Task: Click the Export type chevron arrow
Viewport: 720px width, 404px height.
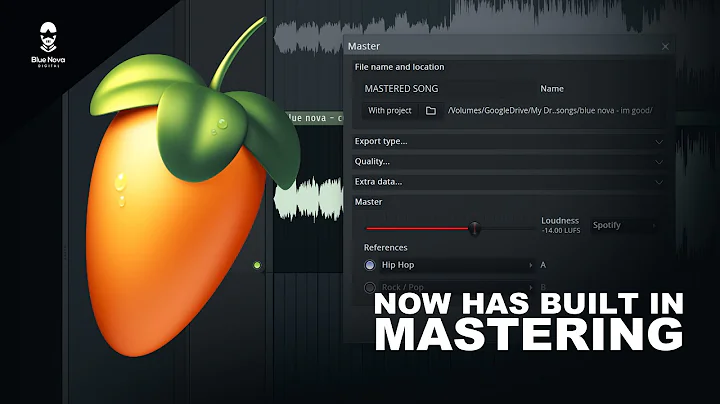Action: tap(659, 142)
